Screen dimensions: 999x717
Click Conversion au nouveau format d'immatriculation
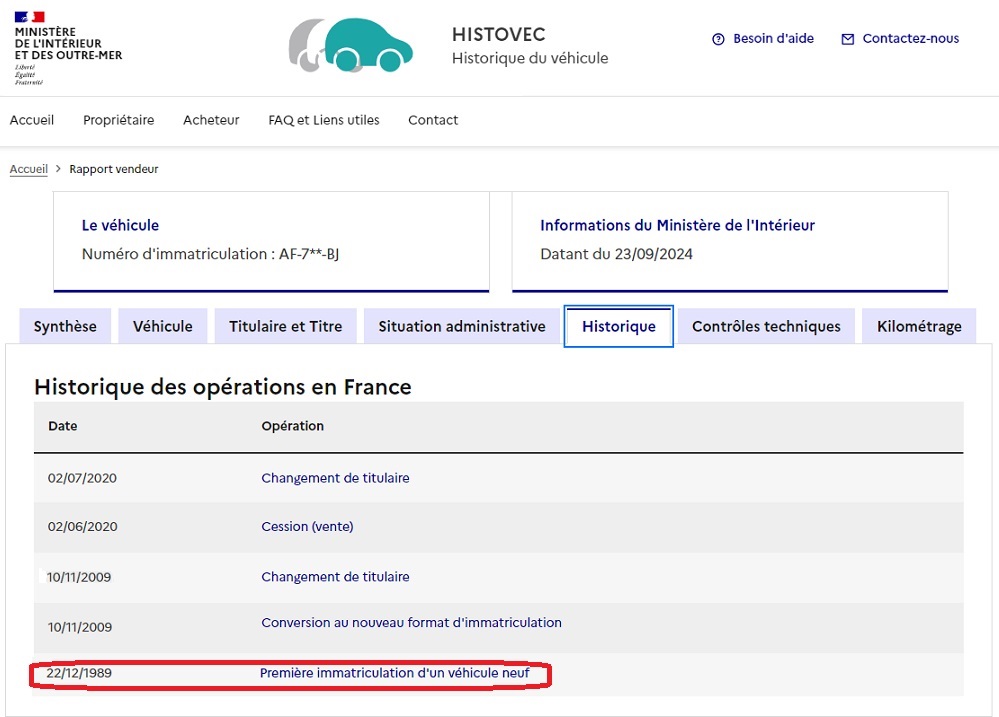(x=412, y=623)
